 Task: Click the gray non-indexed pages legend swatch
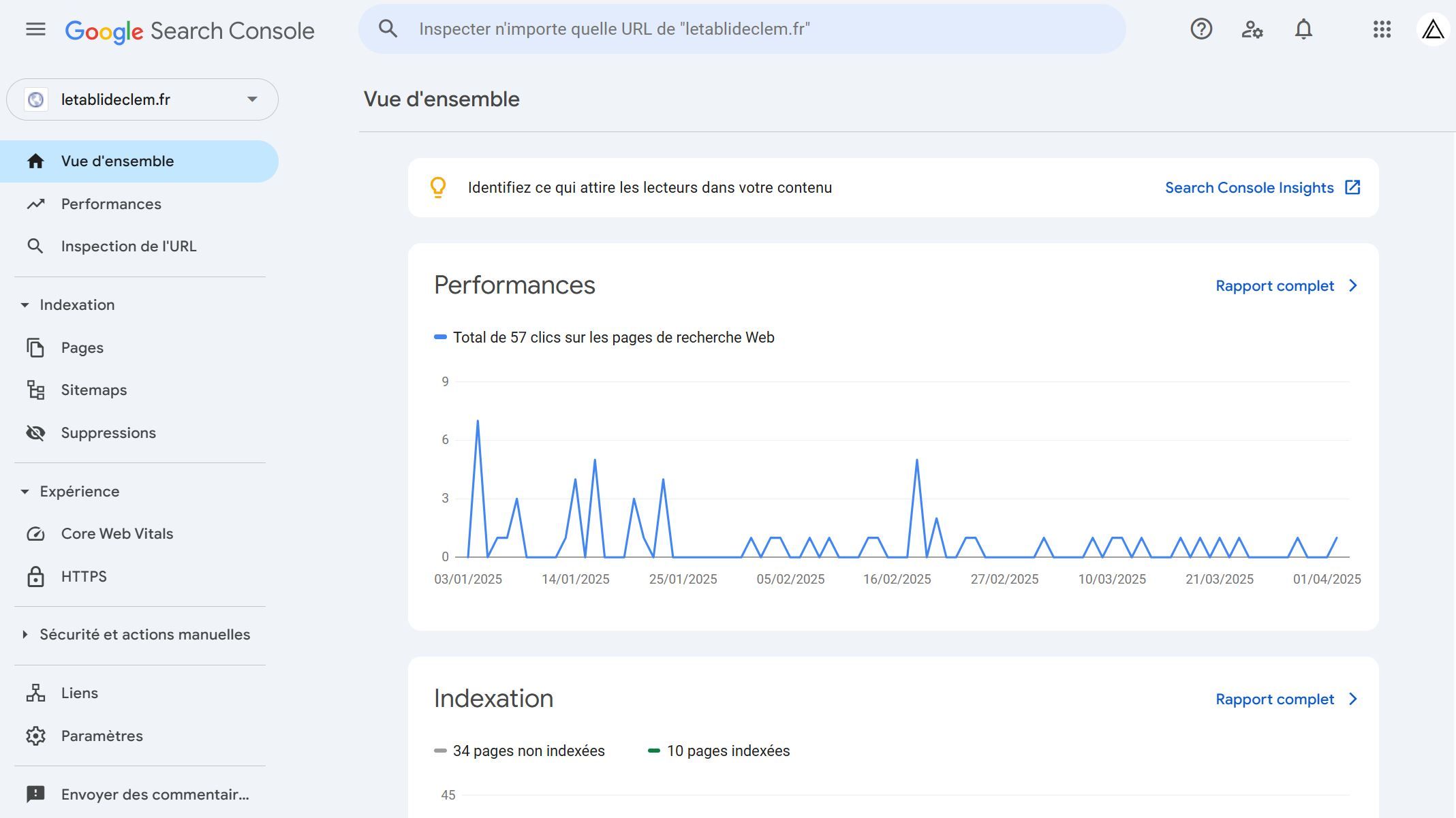pyautogui.click(x=440, y=751)
